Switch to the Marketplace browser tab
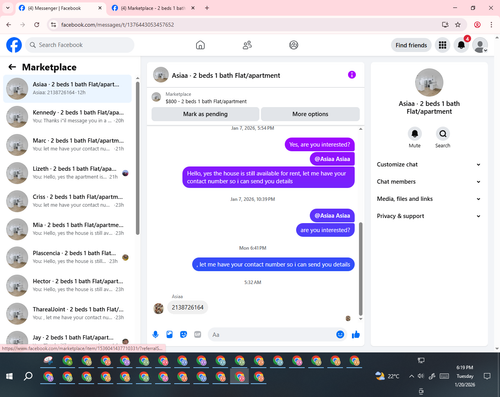 (x=153, y=8)
